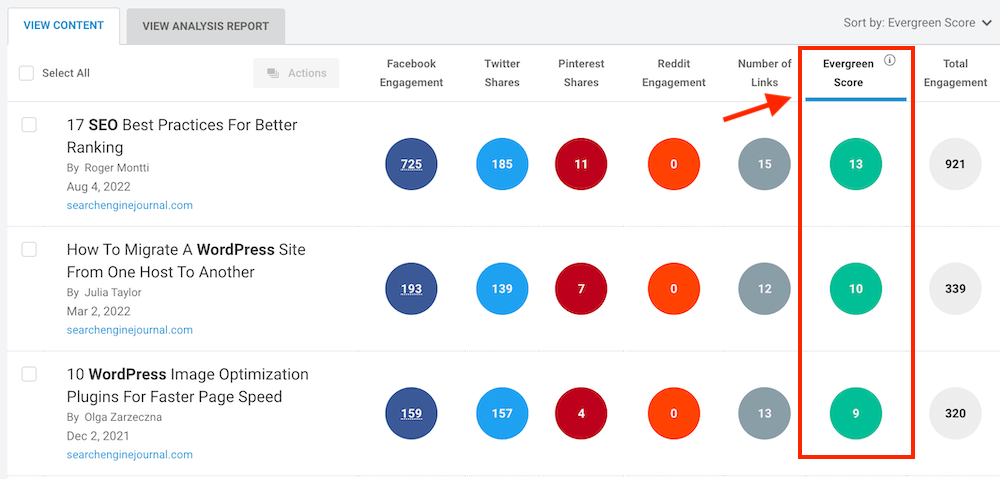The height and width of the screenshot is (479, 1000).
Task: Select the View Content tab
Action: [x=64, y=26]
